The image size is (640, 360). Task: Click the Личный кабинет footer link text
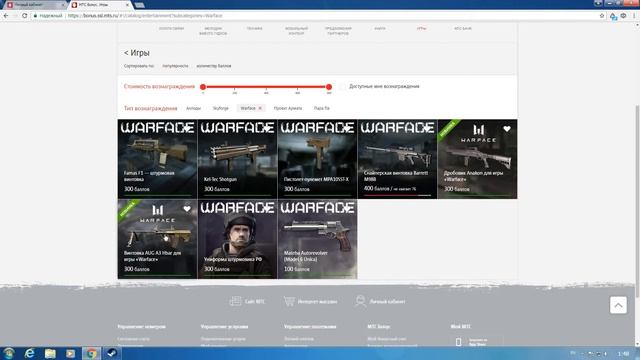click(x=387, y=302)
